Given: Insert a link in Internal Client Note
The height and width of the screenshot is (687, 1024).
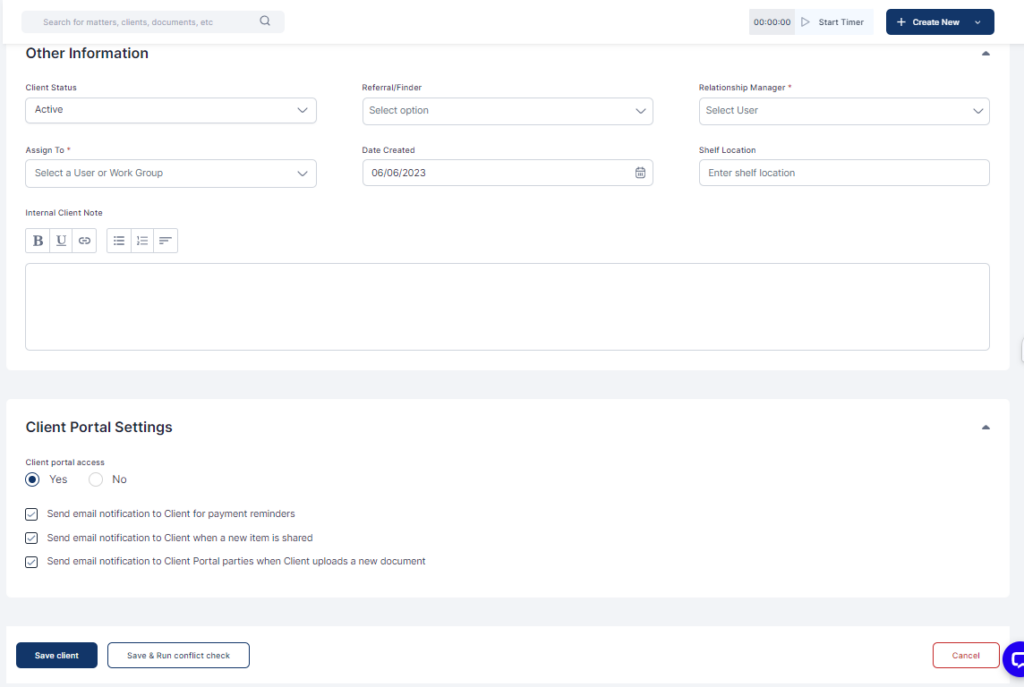Looking at the screenshot, I should 85,240.
